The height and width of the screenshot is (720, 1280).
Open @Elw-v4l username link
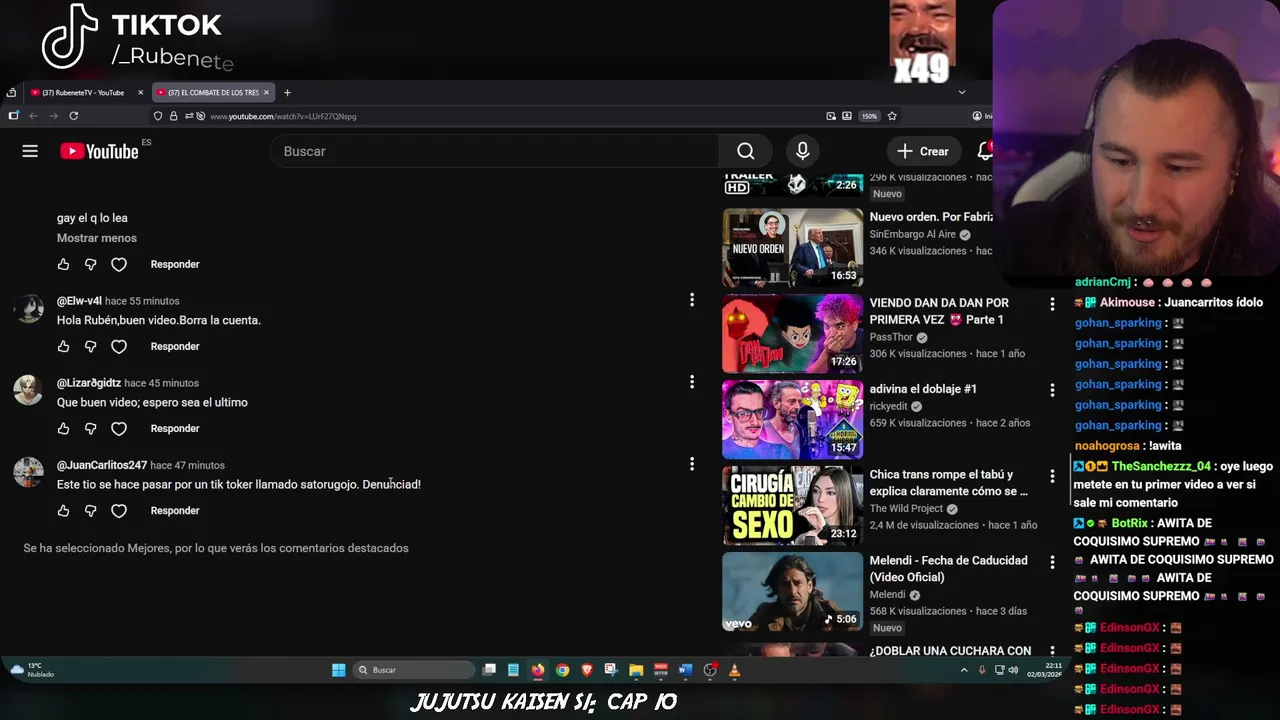79,301
